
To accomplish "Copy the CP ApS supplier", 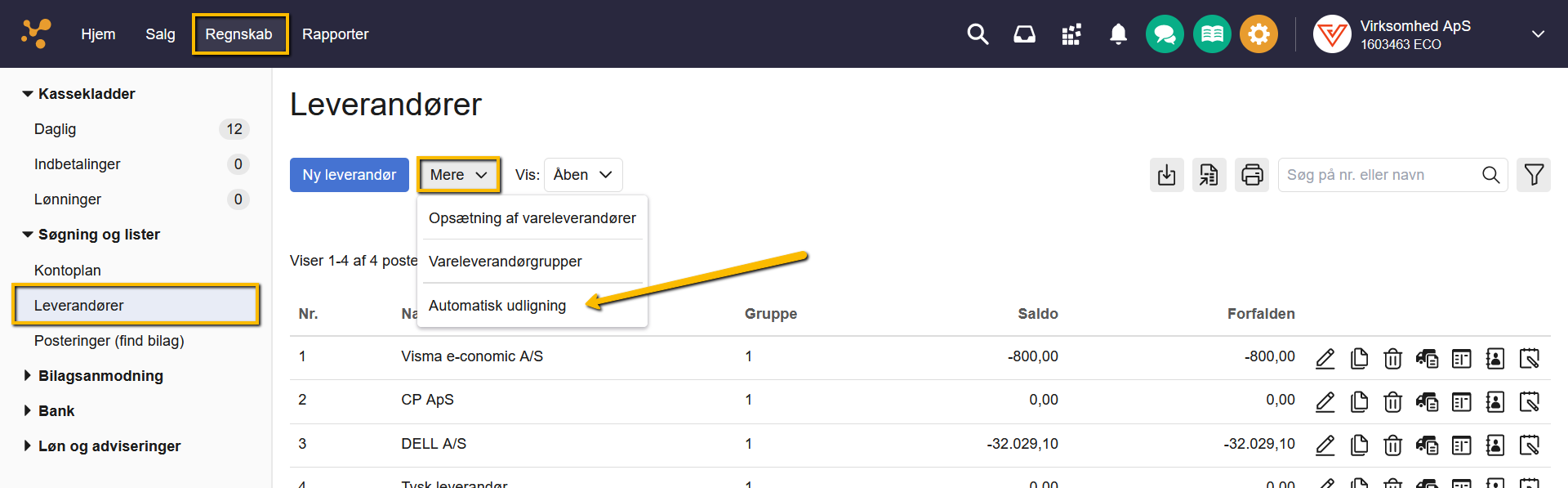I will coord(1359,401).
